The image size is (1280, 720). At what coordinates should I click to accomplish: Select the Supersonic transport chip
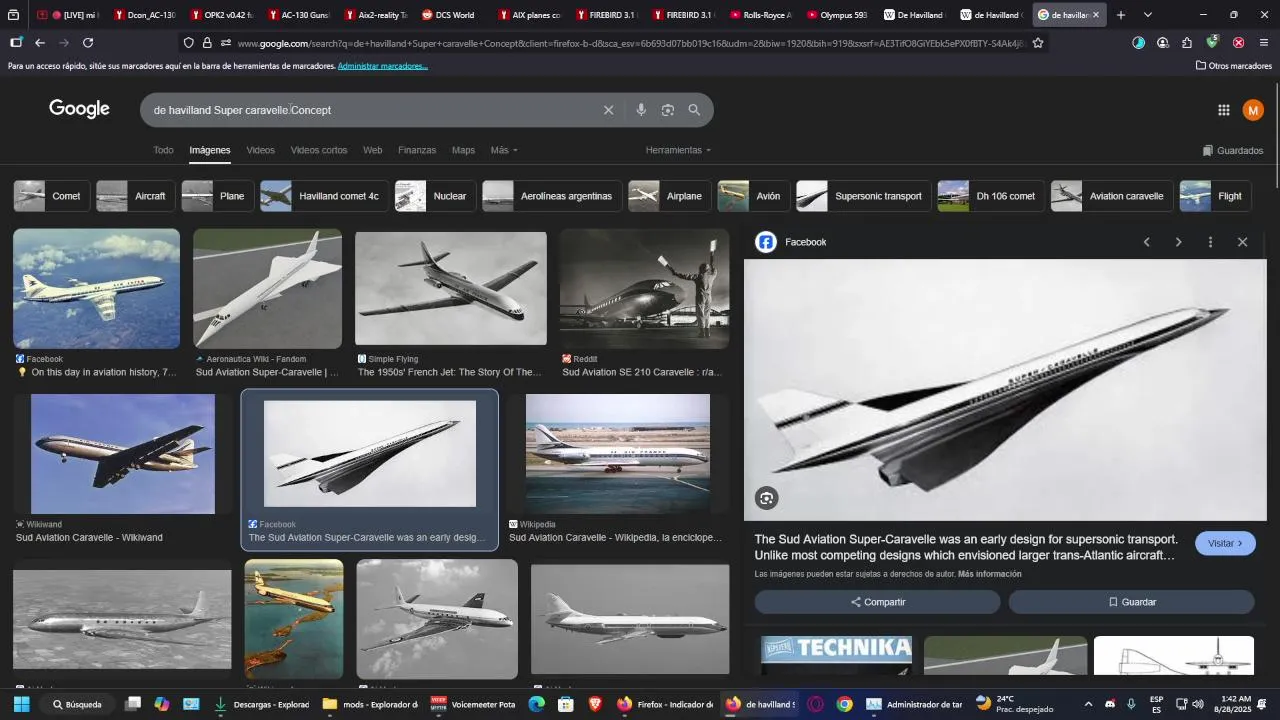863,196
